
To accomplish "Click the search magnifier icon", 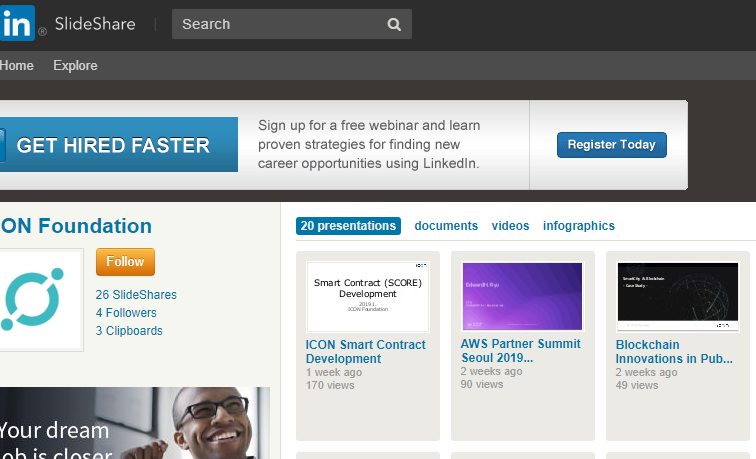I will point(394,24).
